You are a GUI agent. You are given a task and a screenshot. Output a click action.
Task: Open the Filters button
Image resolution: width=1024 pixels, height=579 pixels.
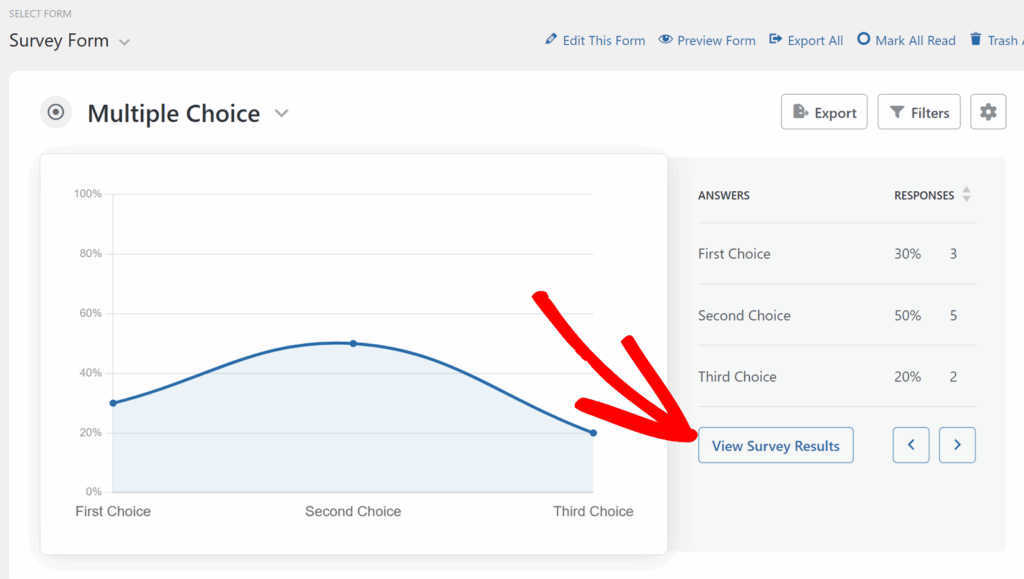(919, 113)
